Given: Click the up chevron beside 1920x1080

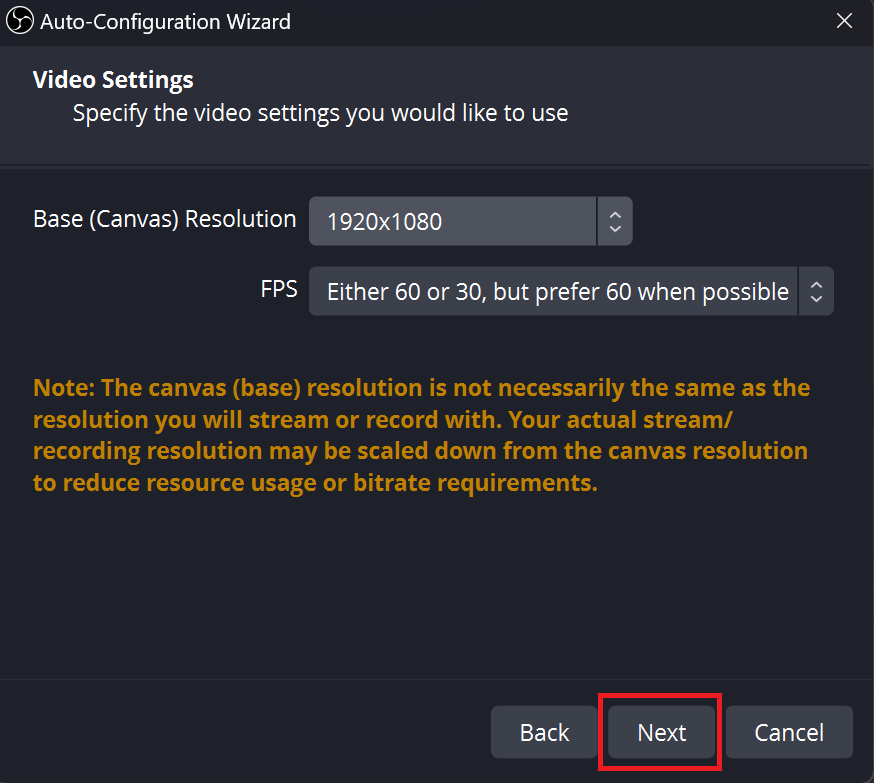Looking at the screenshot, I should (615, 214).
